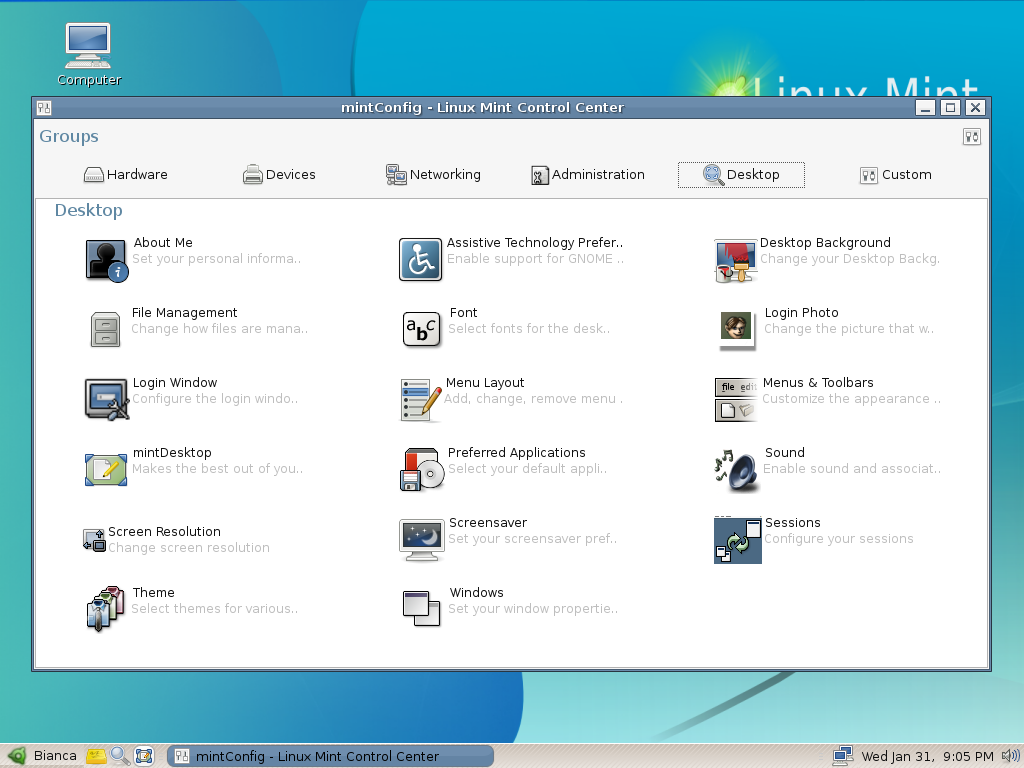Show the Networking group
Viewport: 1024px width, 768px height.
coord(433,175)
